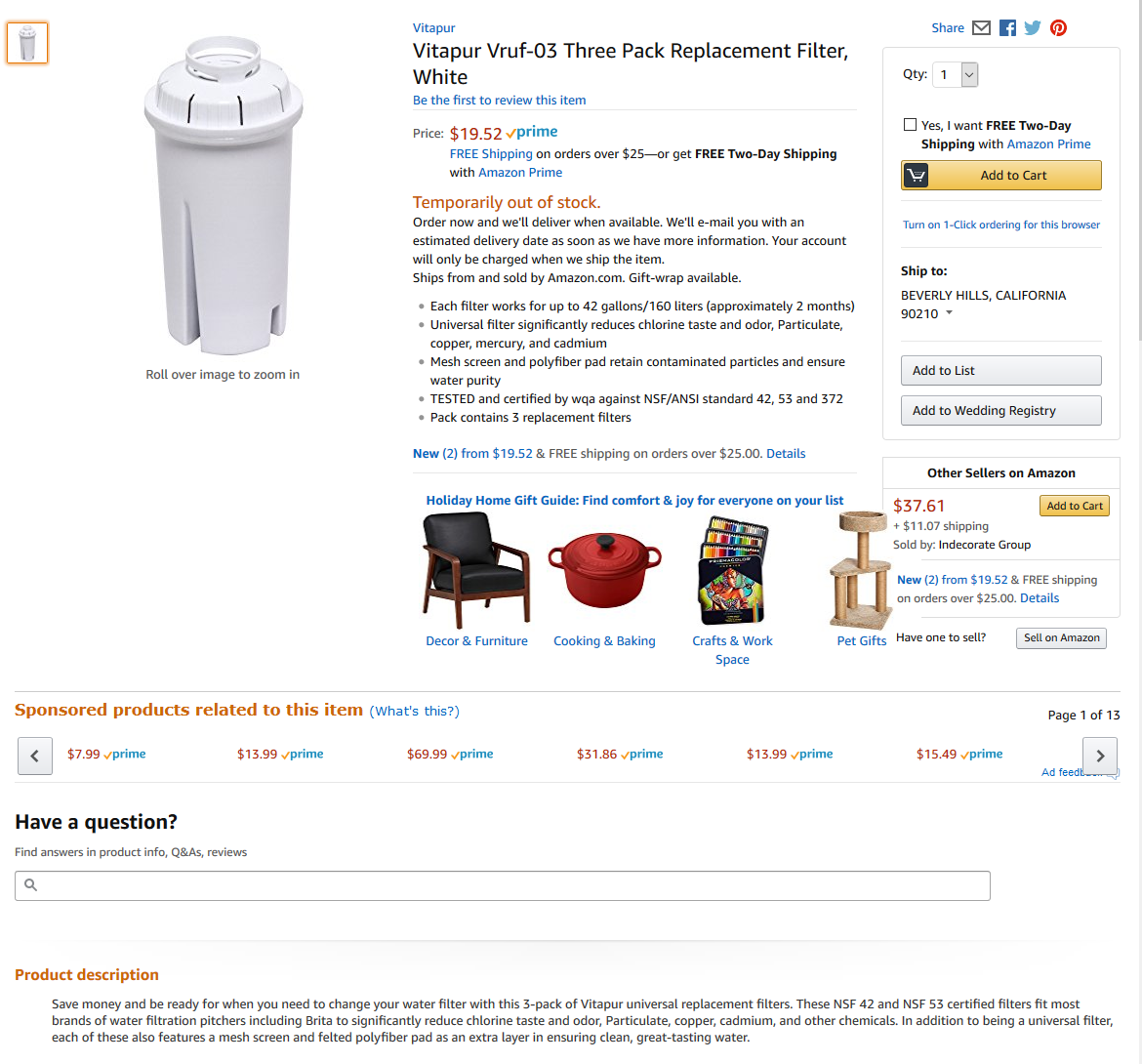Click the cart icon on Add to Cart
The image size is (1142, 1064).
917,176
